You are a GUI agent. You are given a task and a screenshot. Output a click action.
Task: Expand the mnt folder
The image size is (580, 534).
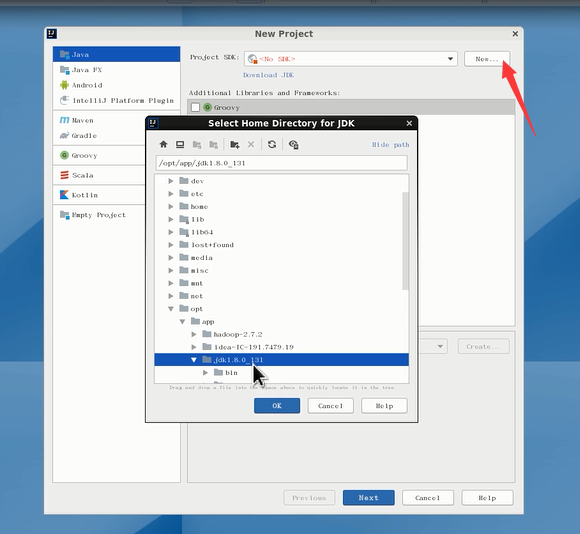171,283
